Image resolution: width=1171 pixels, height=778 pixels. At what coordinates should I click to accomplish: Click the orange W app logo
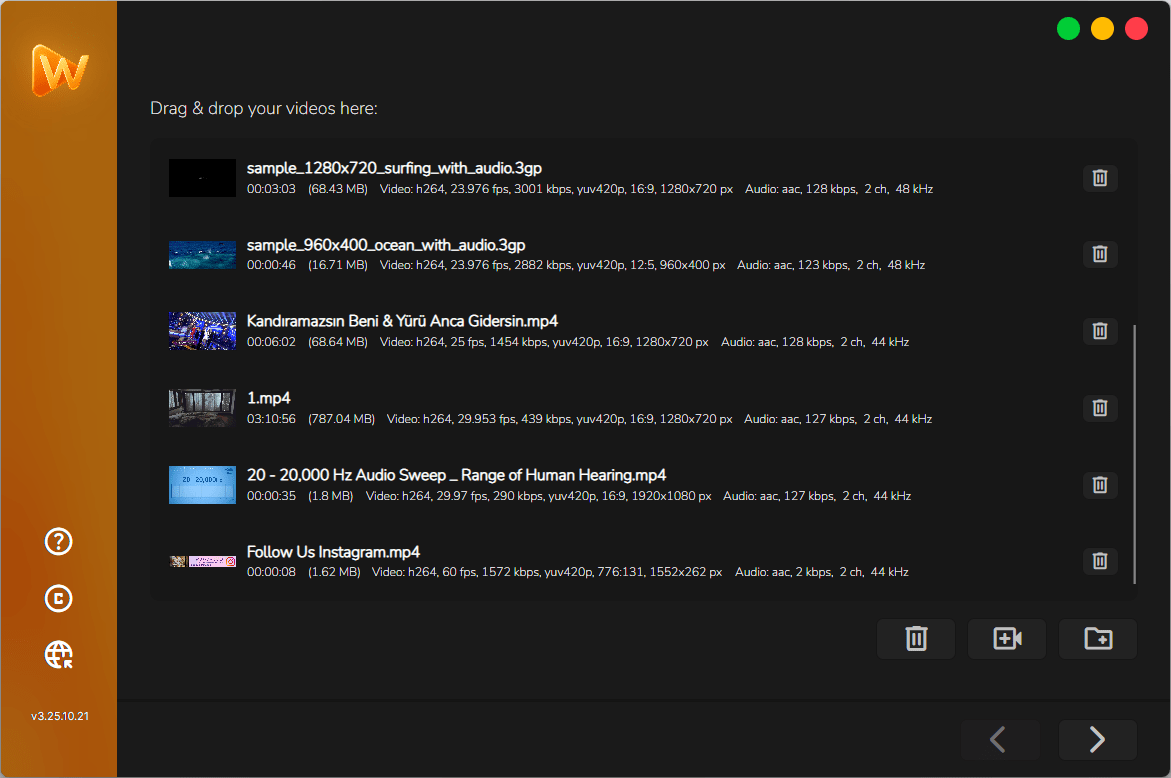(x=60, y=70)
